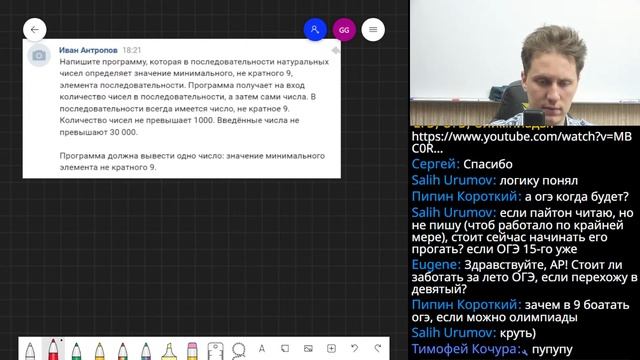Open the hamburger menu button
The height and width of the screenshot is (360, 640).
click(x=373, y=29)
